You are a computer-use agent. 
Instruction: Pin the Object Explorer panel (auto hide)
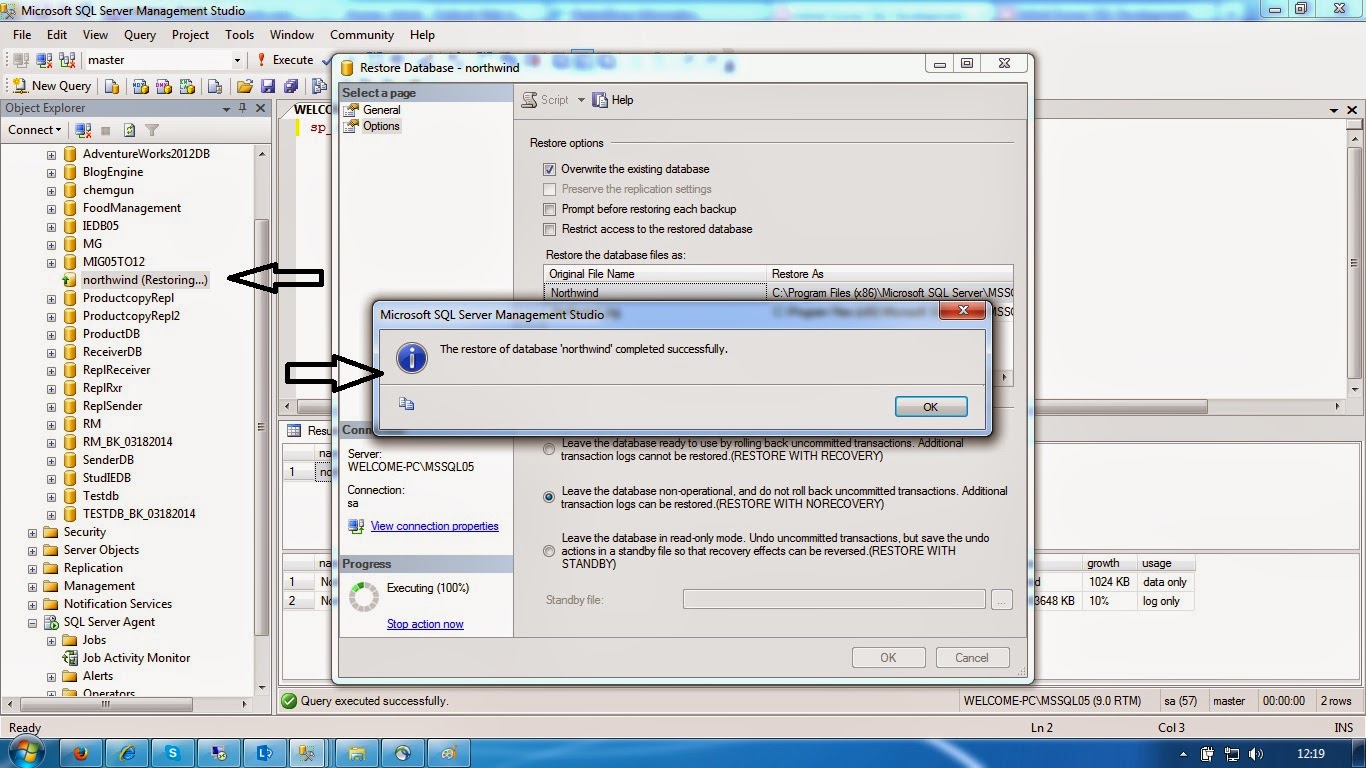coord(242,108)
